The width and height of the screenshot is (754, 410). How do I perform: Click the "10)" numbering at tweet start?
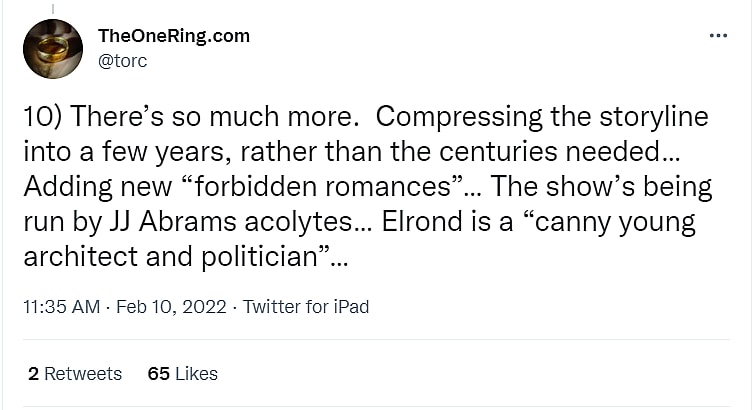(x=41, y=117)
